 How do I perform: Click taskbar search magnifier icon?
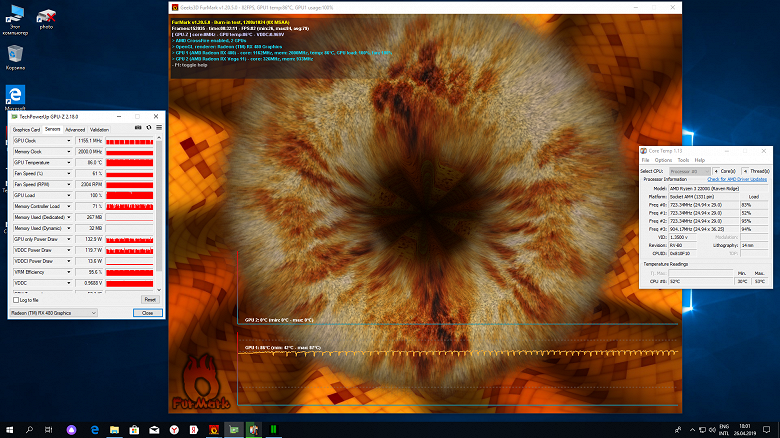click(29, 430)
